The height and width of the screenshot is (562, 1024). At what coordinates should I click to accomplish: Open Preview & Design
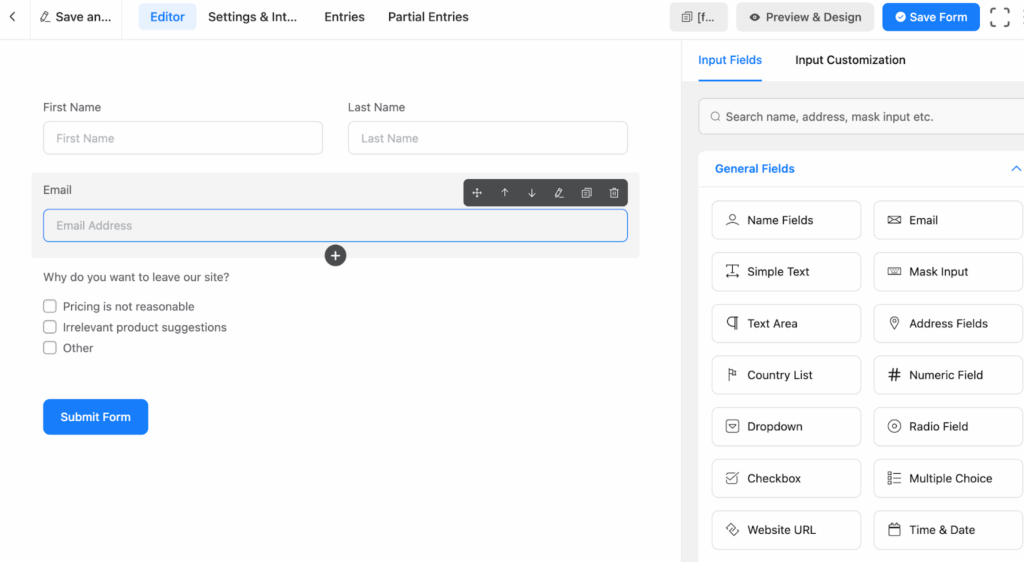(x=805, y=17)
